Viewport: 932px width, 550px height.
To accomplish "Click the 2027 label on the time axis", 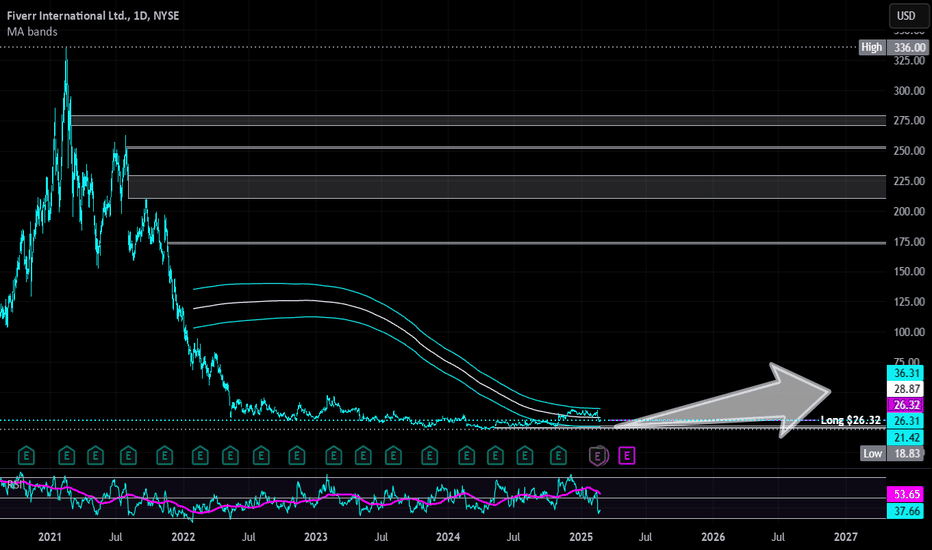I will click(x=845, y=537).
